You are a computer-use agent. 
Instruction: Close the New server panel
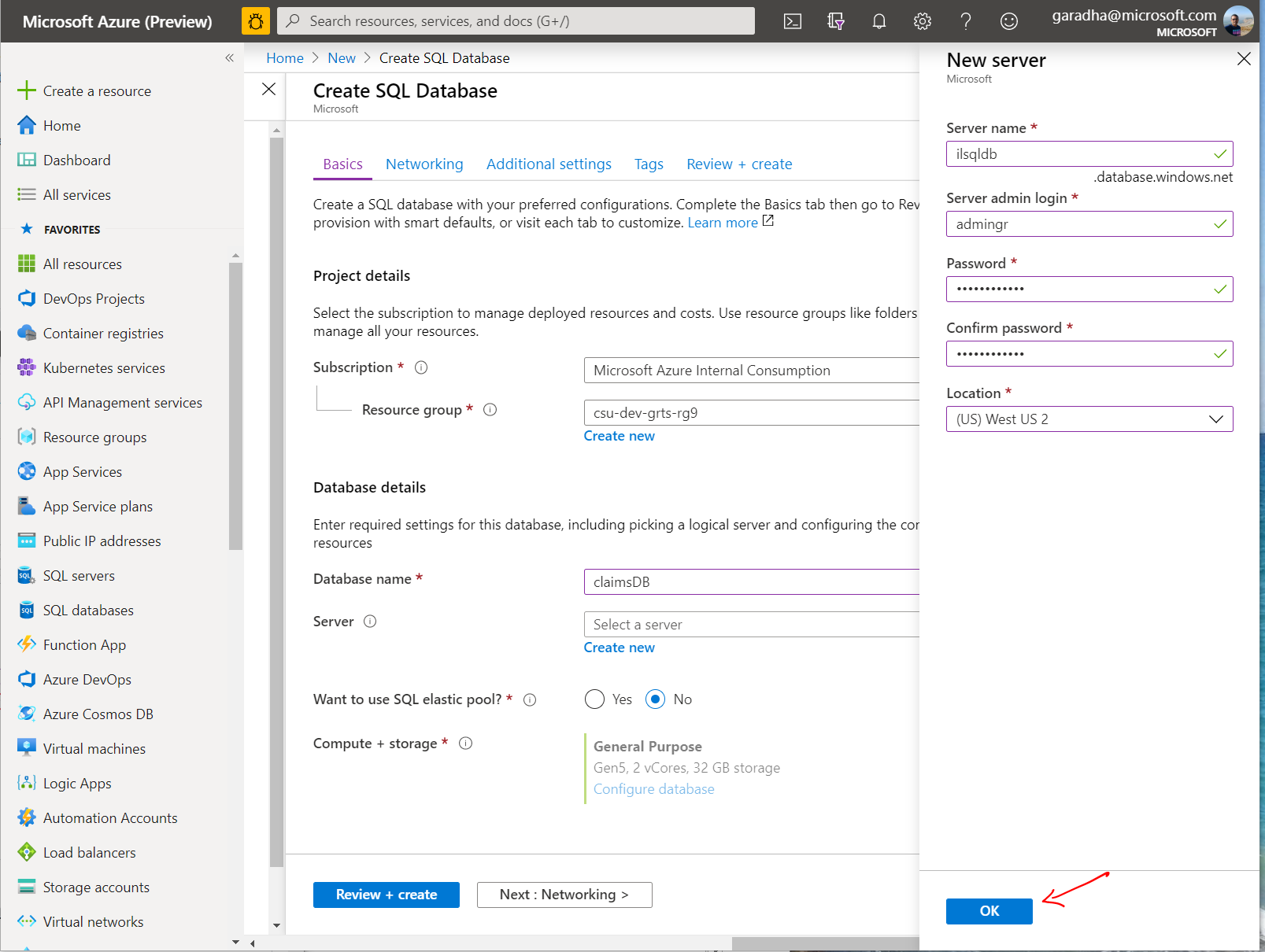click(x=1244, y=59)
